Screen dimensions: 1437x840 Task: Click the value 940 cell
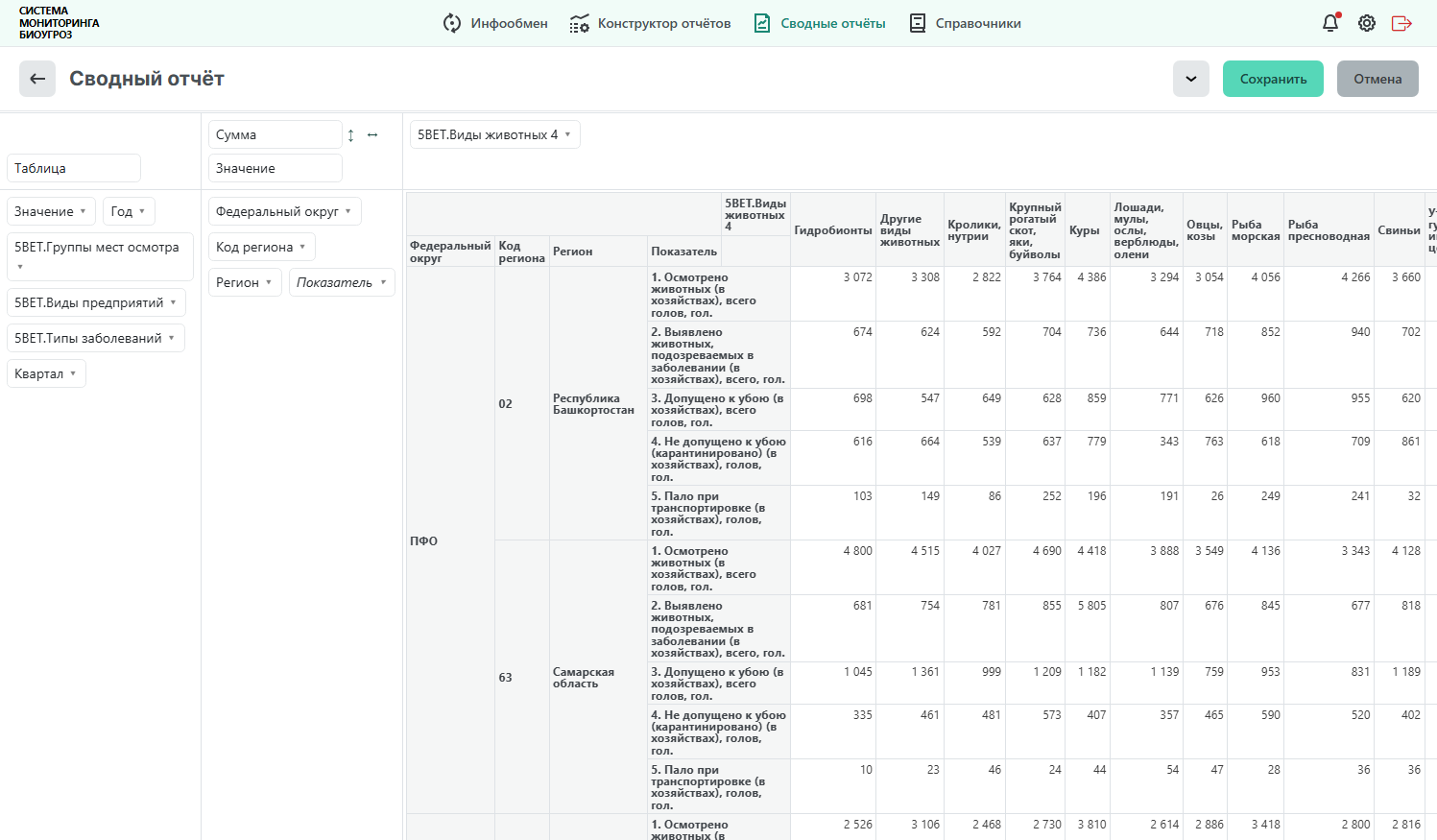[1329, 354]
